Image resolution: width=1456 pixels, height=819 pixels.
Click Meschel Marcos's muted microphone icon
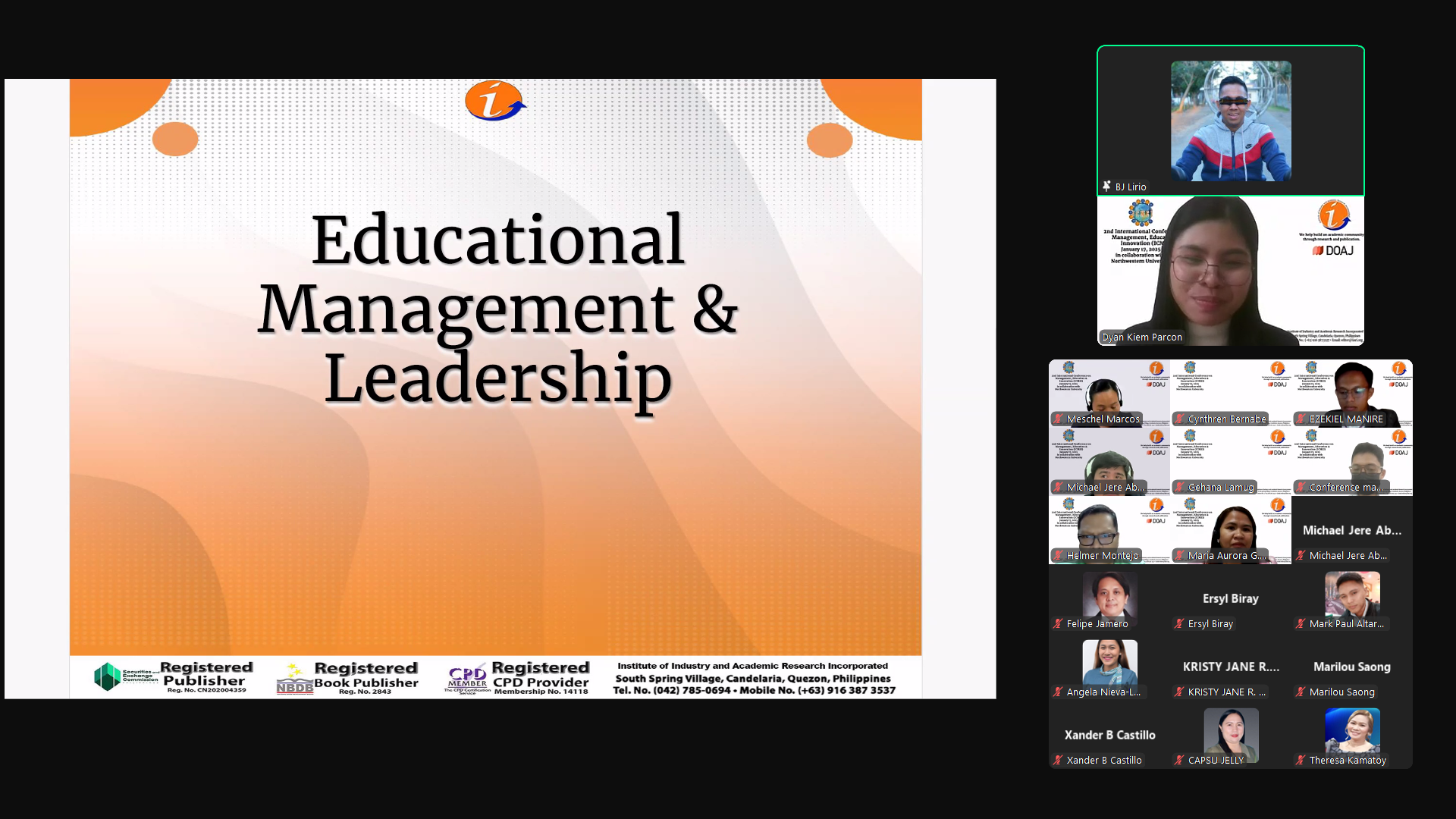click(x=1058, y=419)
